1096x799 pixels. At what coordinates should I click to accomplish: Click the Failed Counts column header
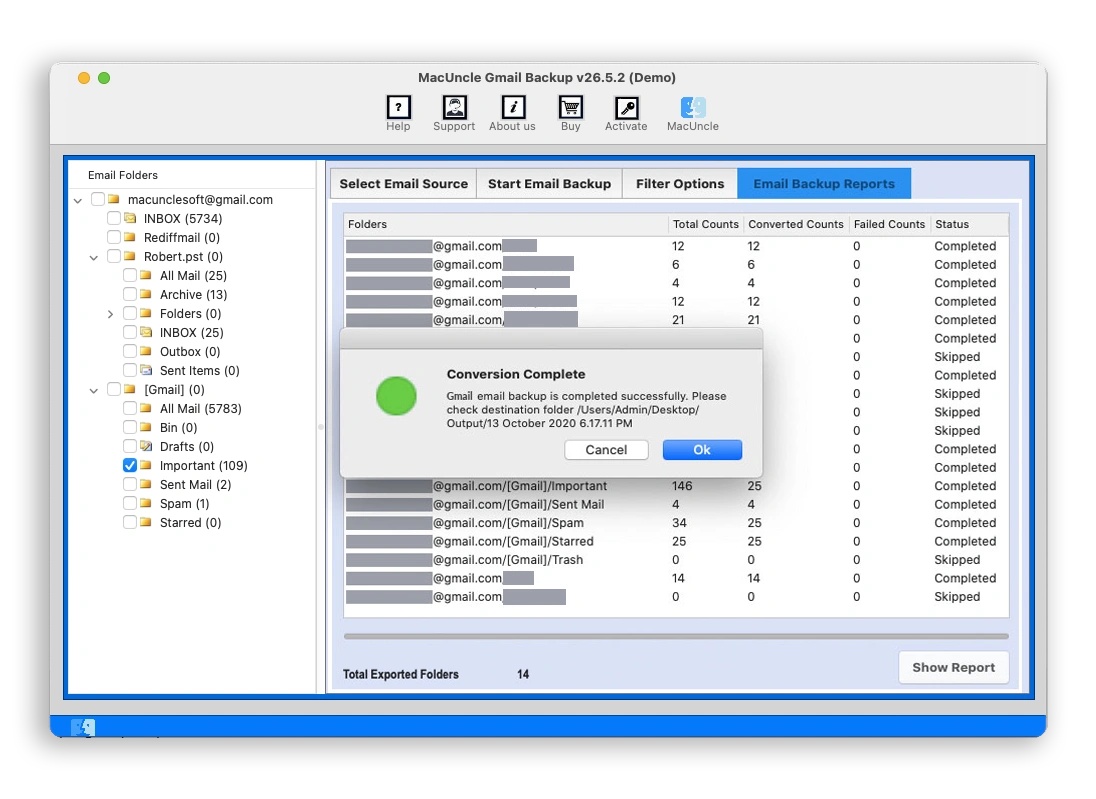pyautogui.click(x=889, y=224)
